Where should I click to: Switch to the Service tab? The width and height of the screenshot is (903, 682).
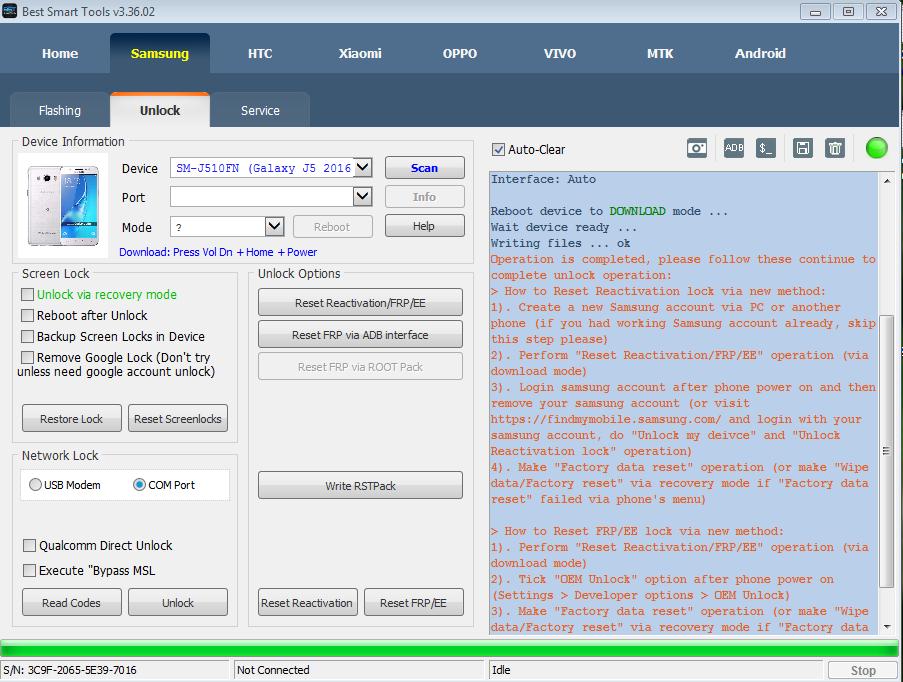coord(259,110)
